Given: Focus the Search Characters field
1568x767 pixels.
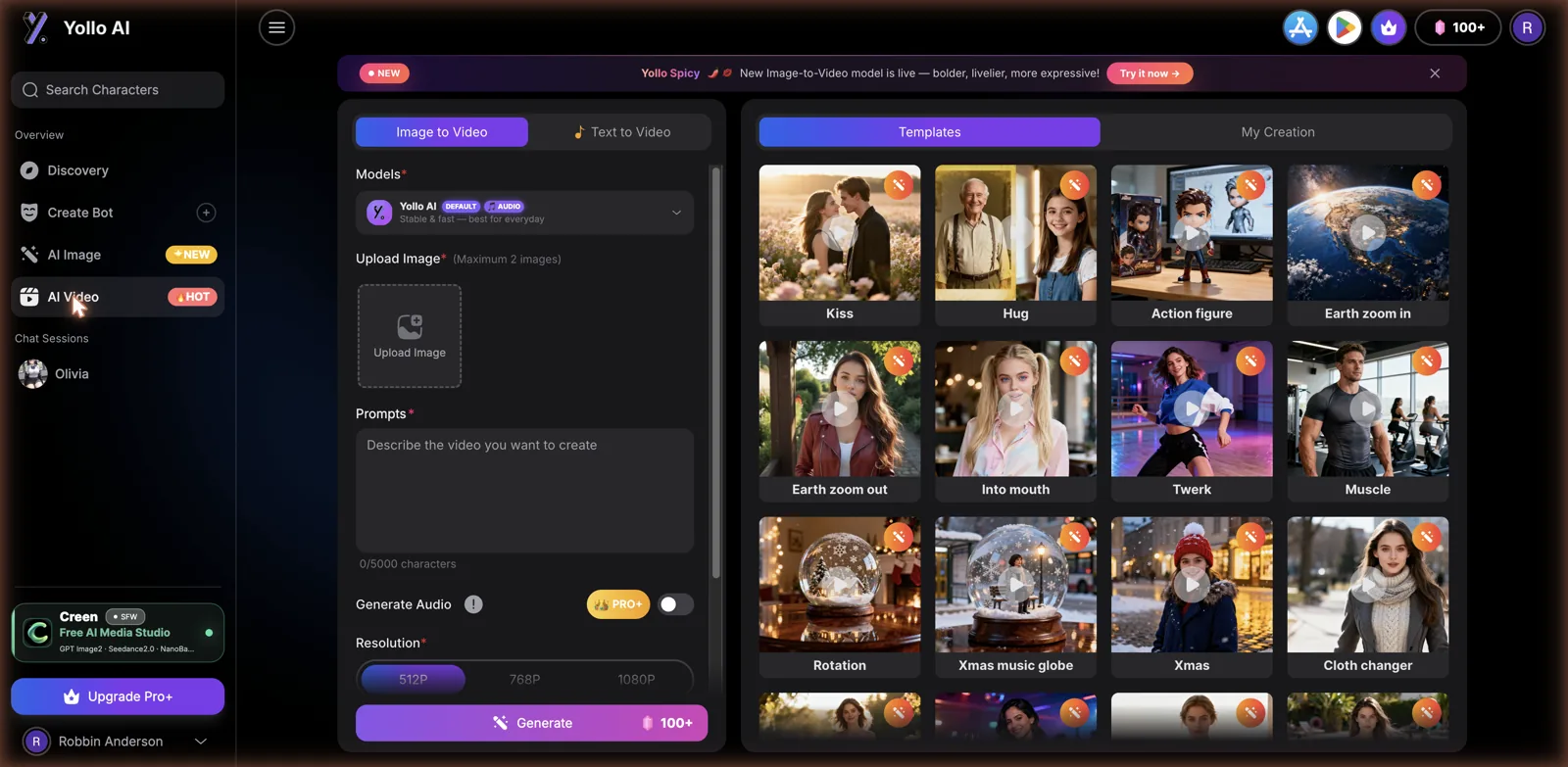Looking at the screenshot, I should point(118,89).
